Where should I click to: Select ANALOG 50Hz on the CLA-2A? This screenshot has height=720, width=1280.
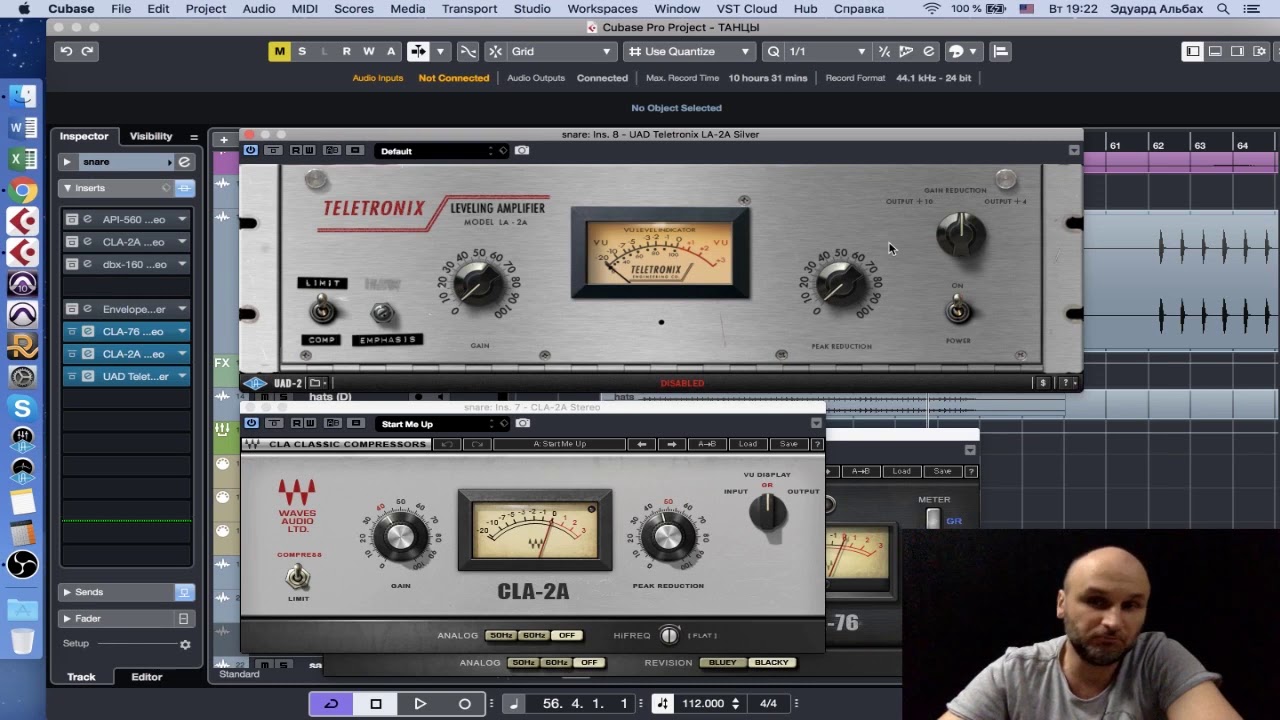click(501, 635)
